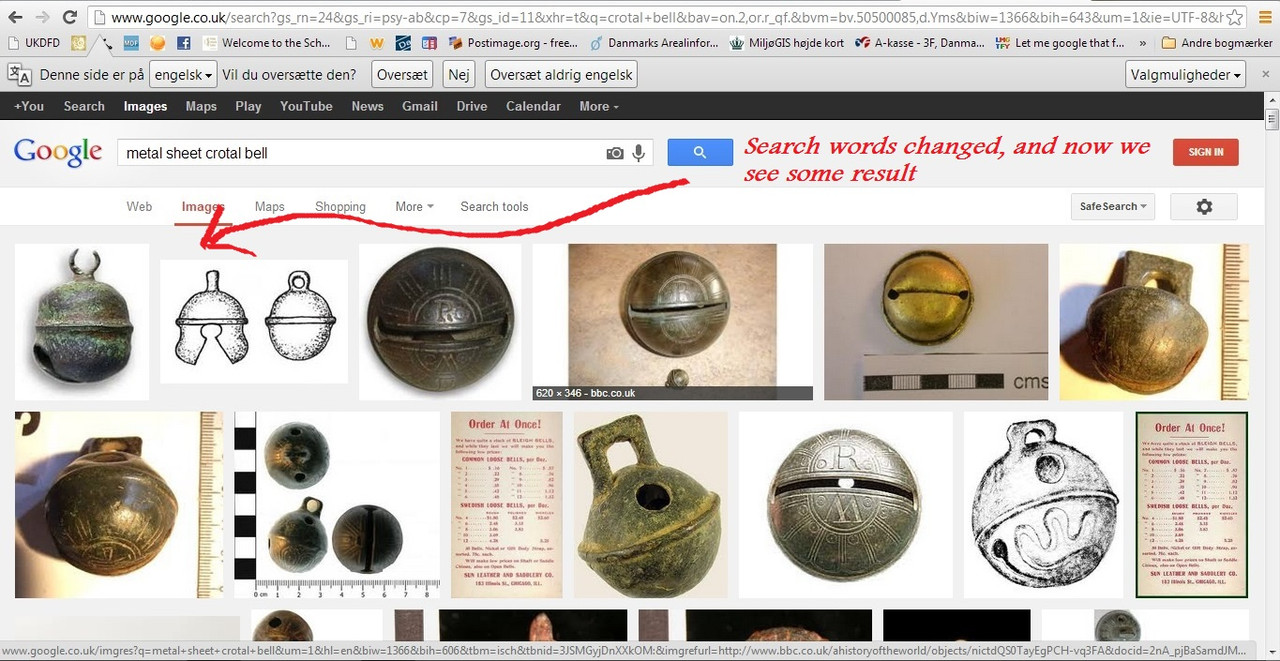The image size is (1280, 661).
Task: Click the Oversæt translate button
Action: coord(403,75)
